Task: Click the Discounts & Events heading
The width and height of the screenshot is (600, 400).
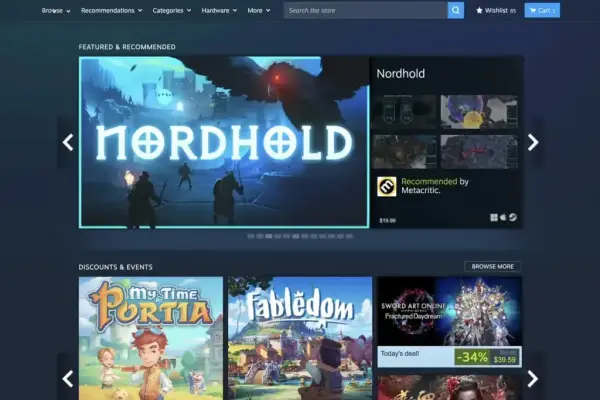Action: pos(116,267)
